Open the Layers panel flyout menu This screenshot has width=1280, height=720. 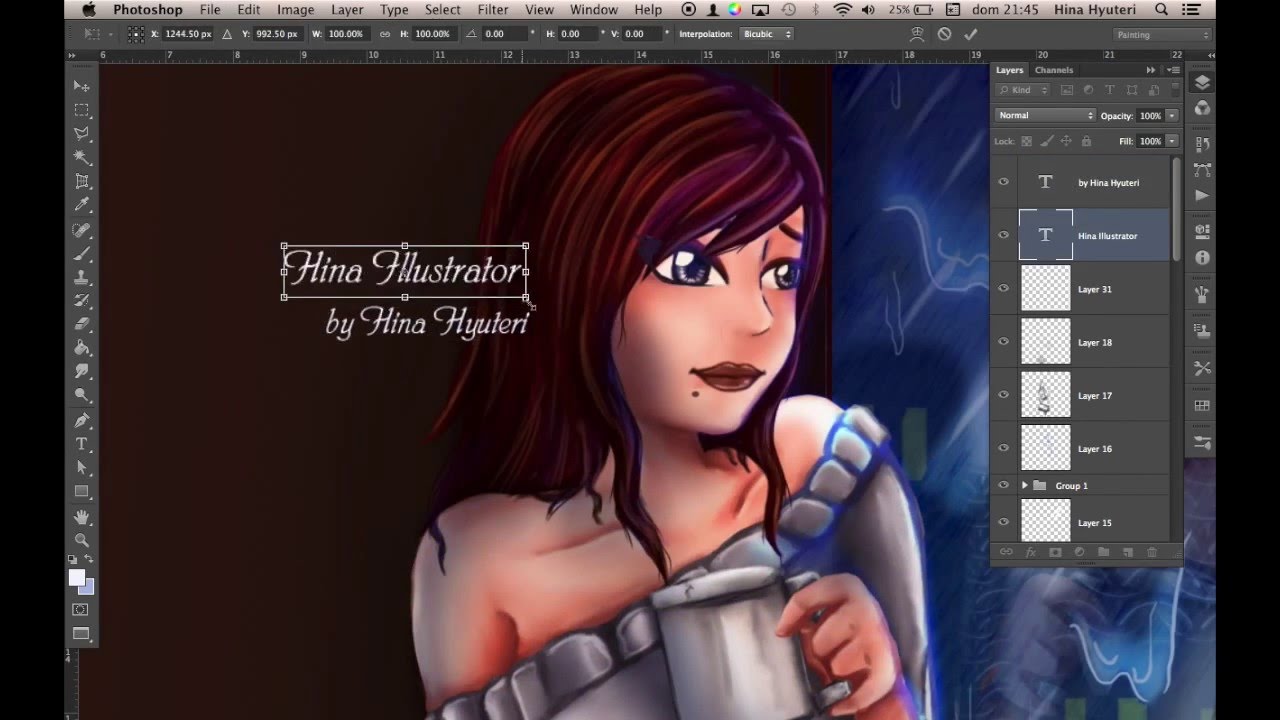[x=1173, y=70]
